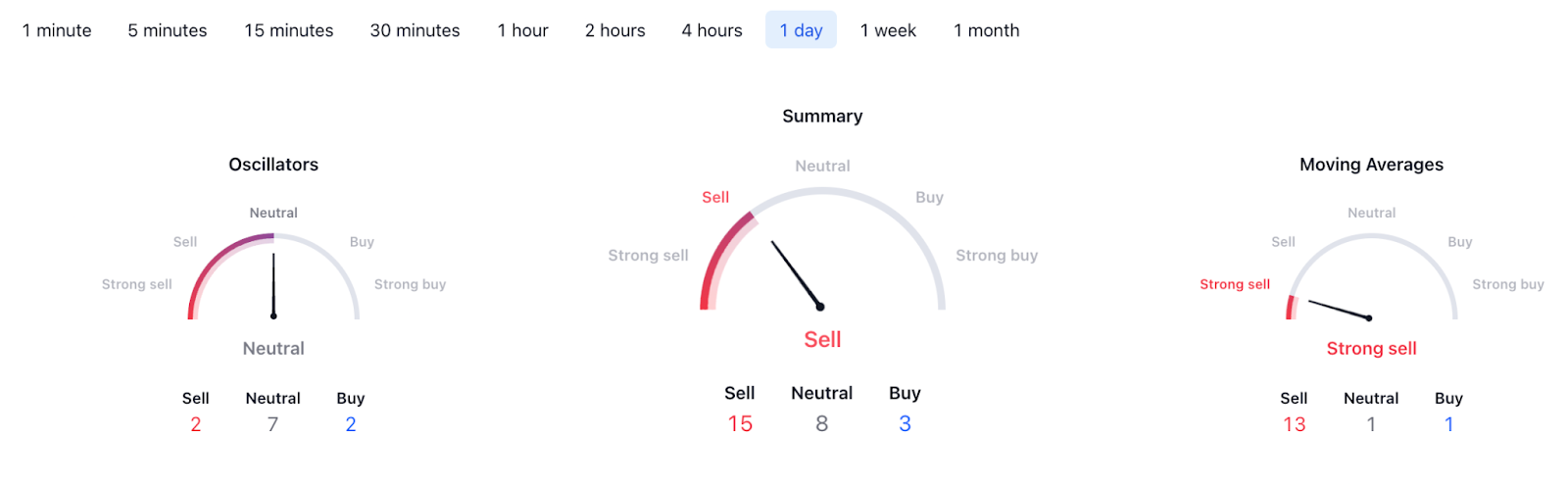
Task: Click the Summary sell count 15
Action: 740,423
